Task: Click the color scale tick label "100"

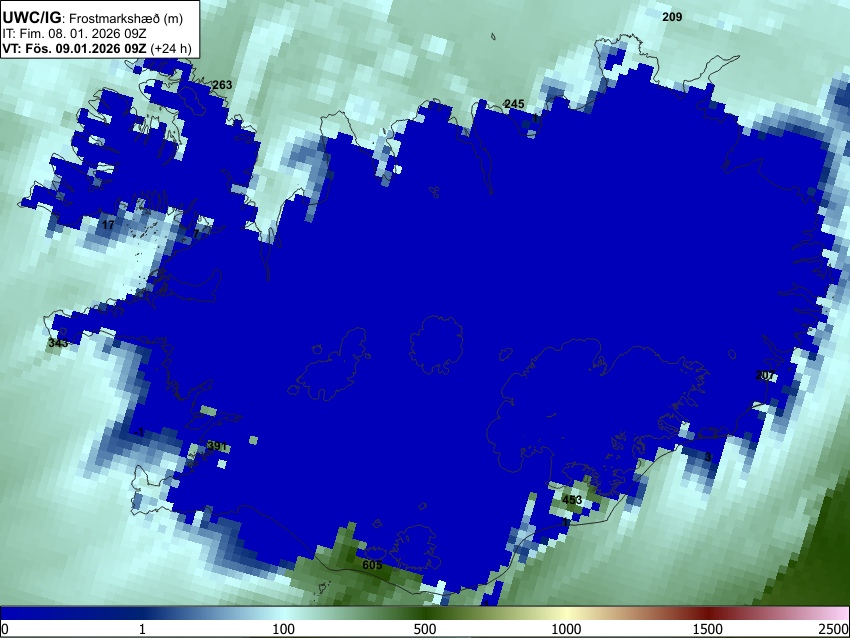Action: coord(283,629)
